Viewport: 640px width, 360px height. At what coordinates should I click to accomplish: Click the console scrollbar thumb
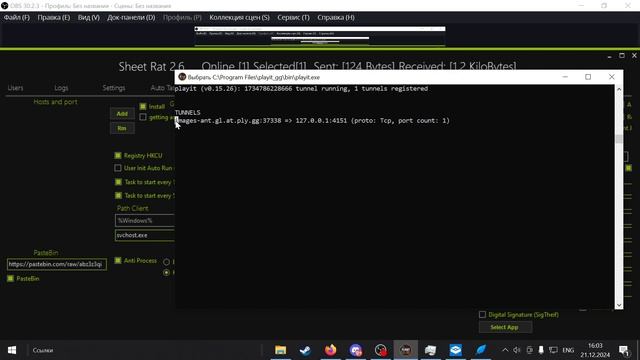coord(619,139)
